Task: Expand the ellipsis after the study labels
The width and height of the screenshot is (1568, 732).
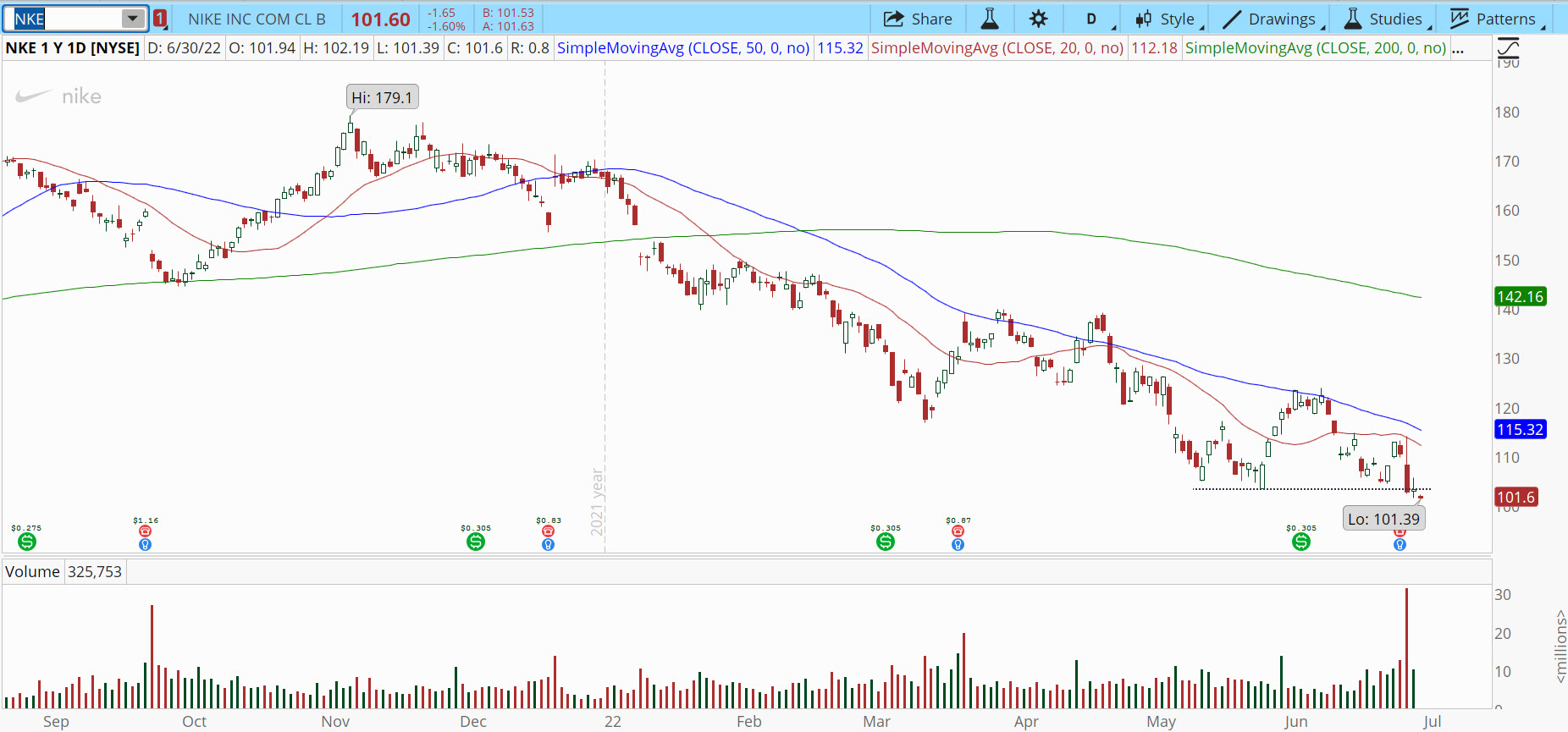Action: (x=1457, y=48)
